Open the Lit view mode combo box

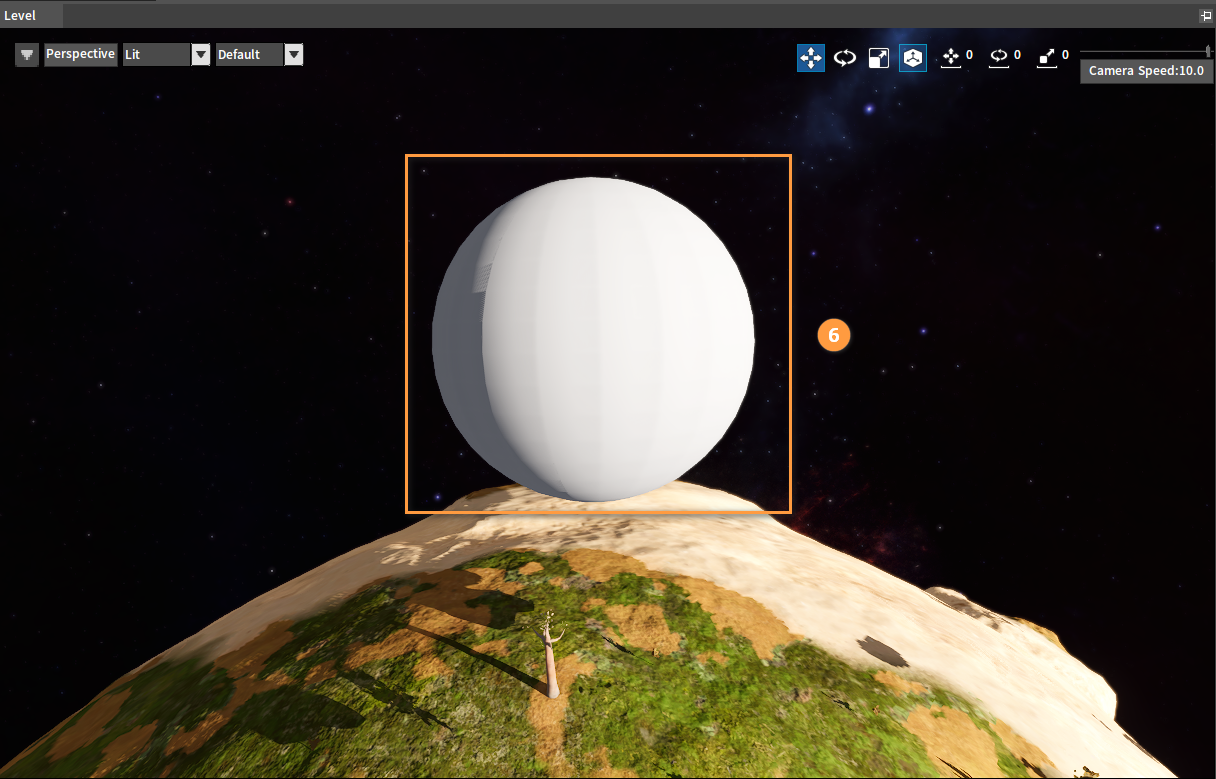(166, 55)
